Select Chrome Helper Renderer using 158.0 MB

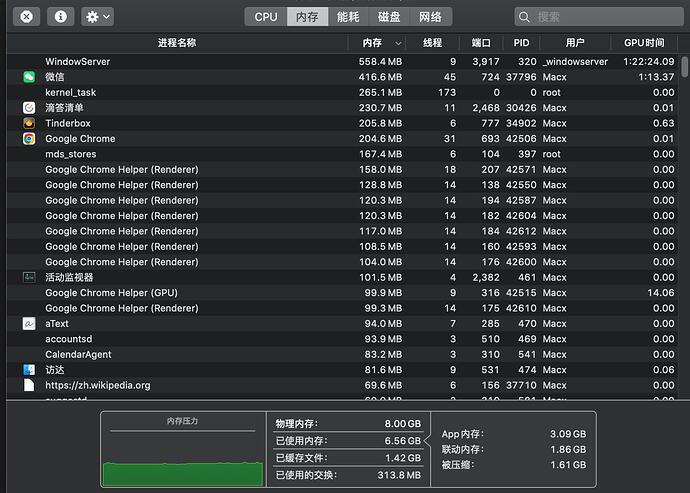coord(342,169)
